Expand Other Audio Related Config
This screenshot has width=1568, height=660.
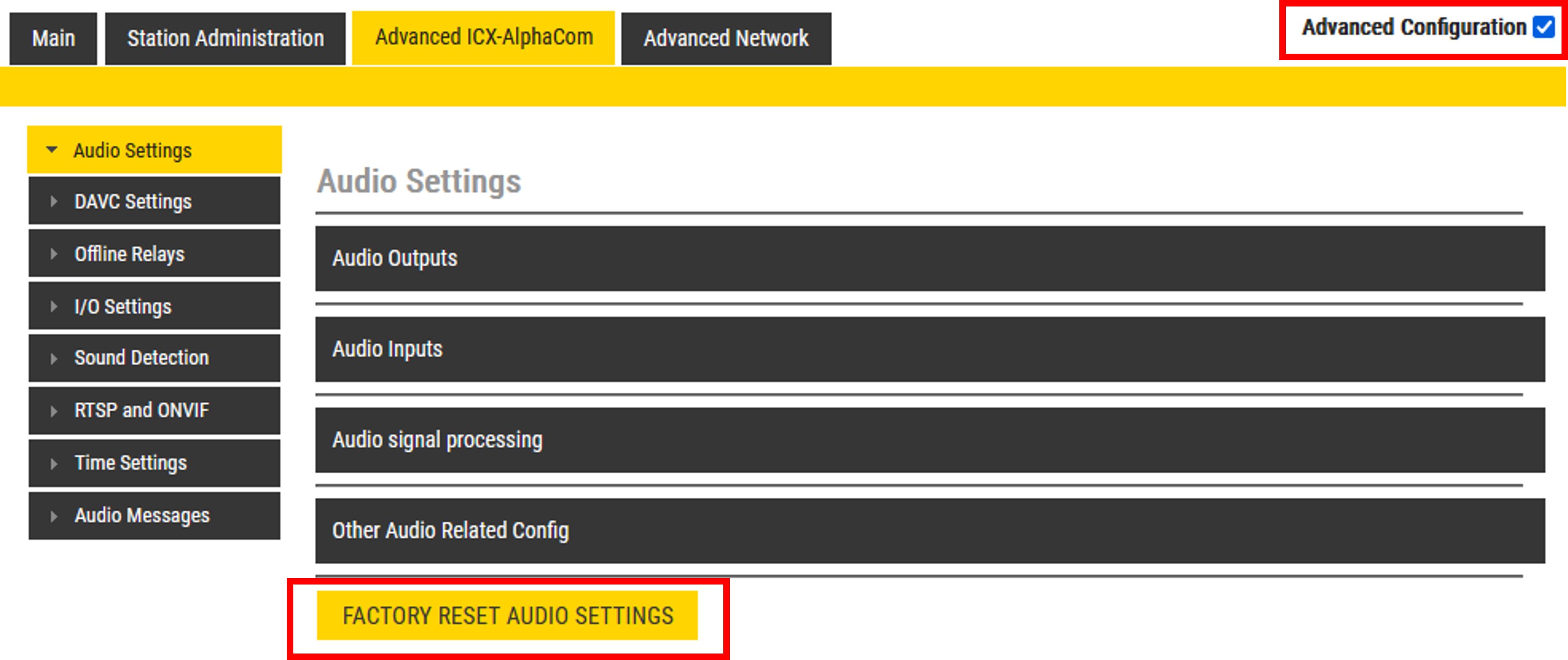click(929, 530)
